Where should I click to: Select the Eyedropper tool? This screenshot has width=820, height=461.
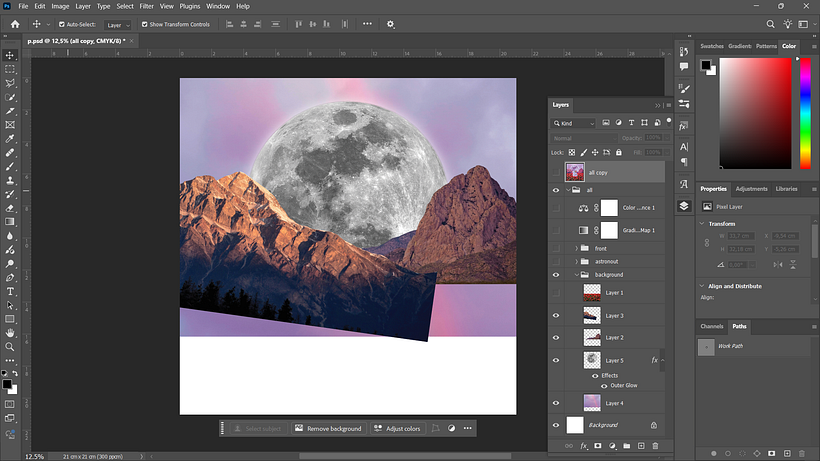coord(10,139)
